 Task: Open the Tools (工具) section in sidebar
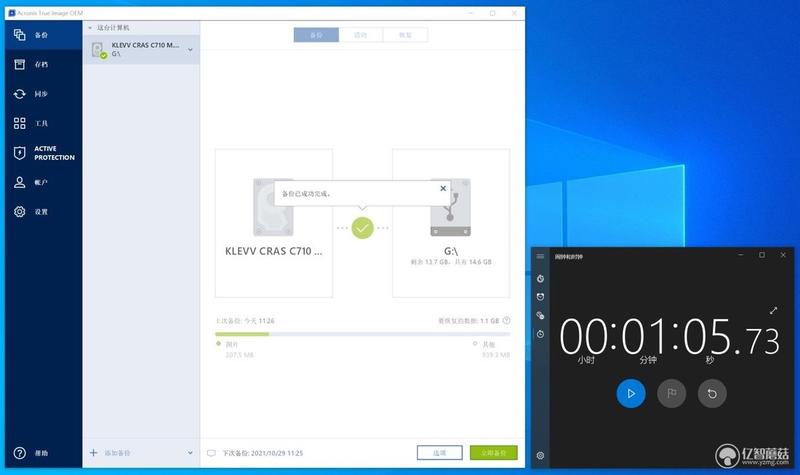(43, 123)
